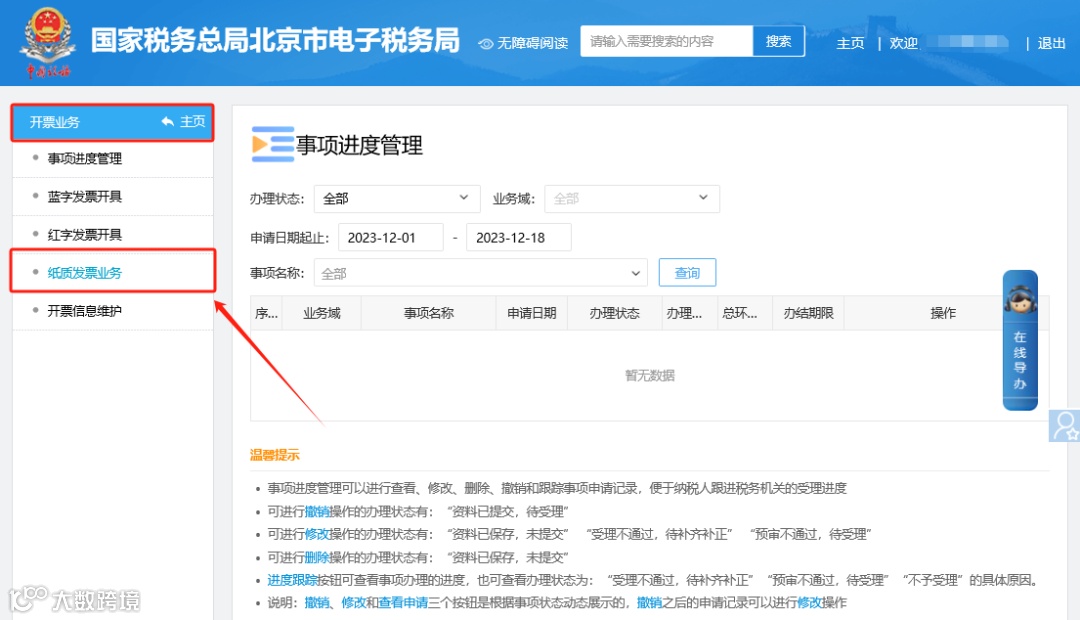This screenshot has width=1080, height=620.
Task: Click the 查询 button
Action: pyautogui.click(x=687, y=273)
